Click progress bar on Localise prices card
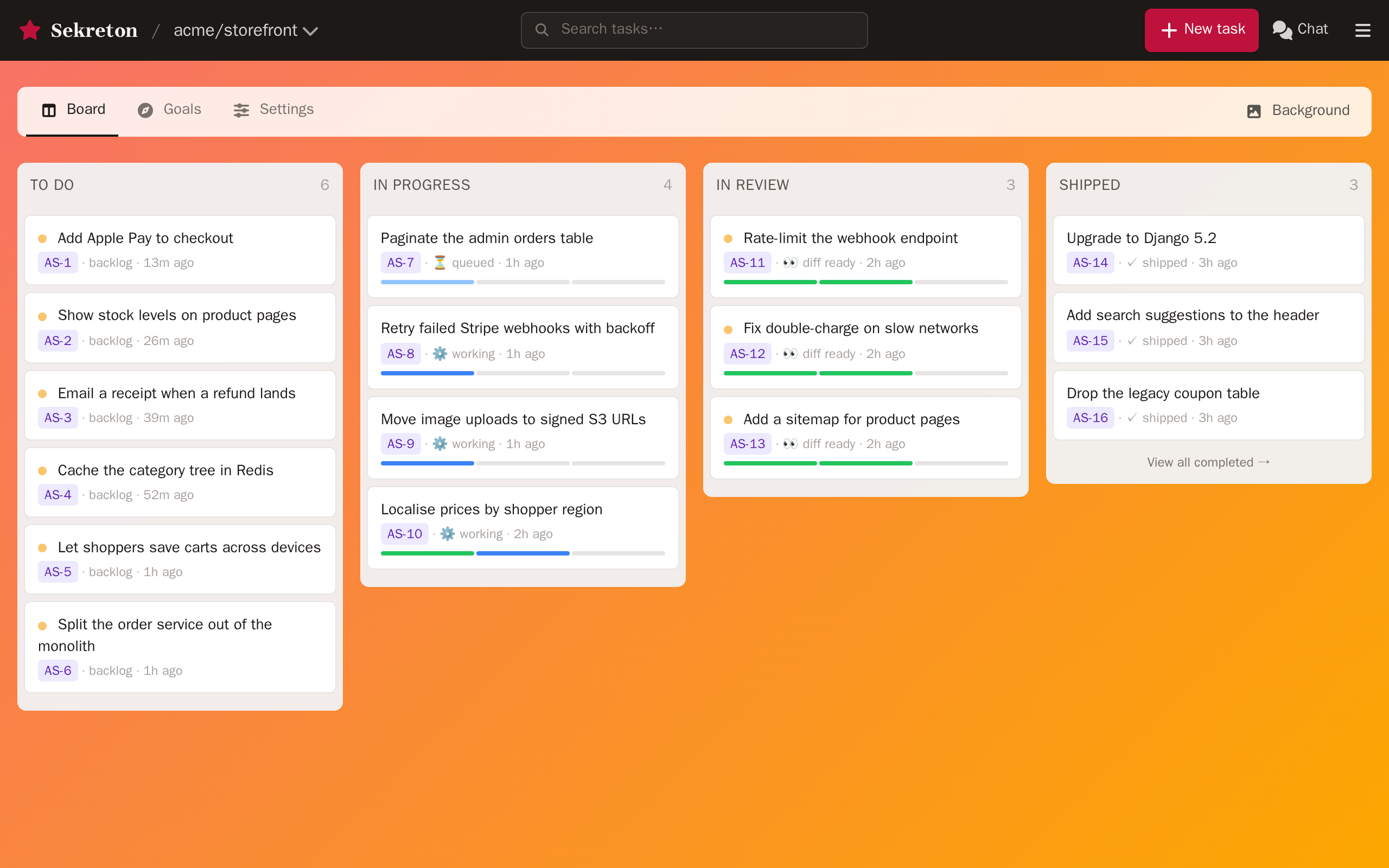This screenshot has width=1389, height=868. (523, 553)
